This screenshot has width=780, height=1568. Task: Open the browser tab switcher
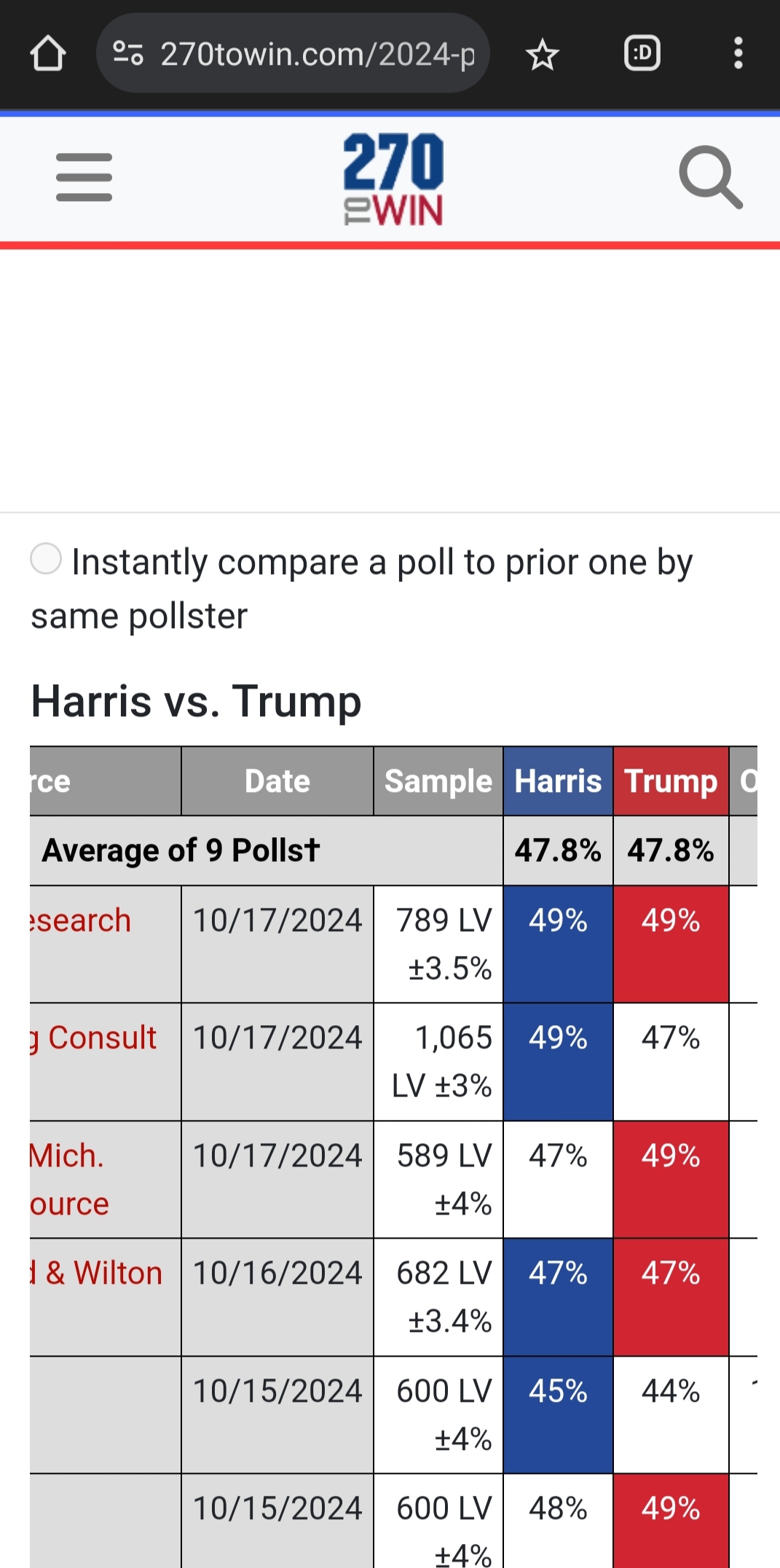[642, 53]
